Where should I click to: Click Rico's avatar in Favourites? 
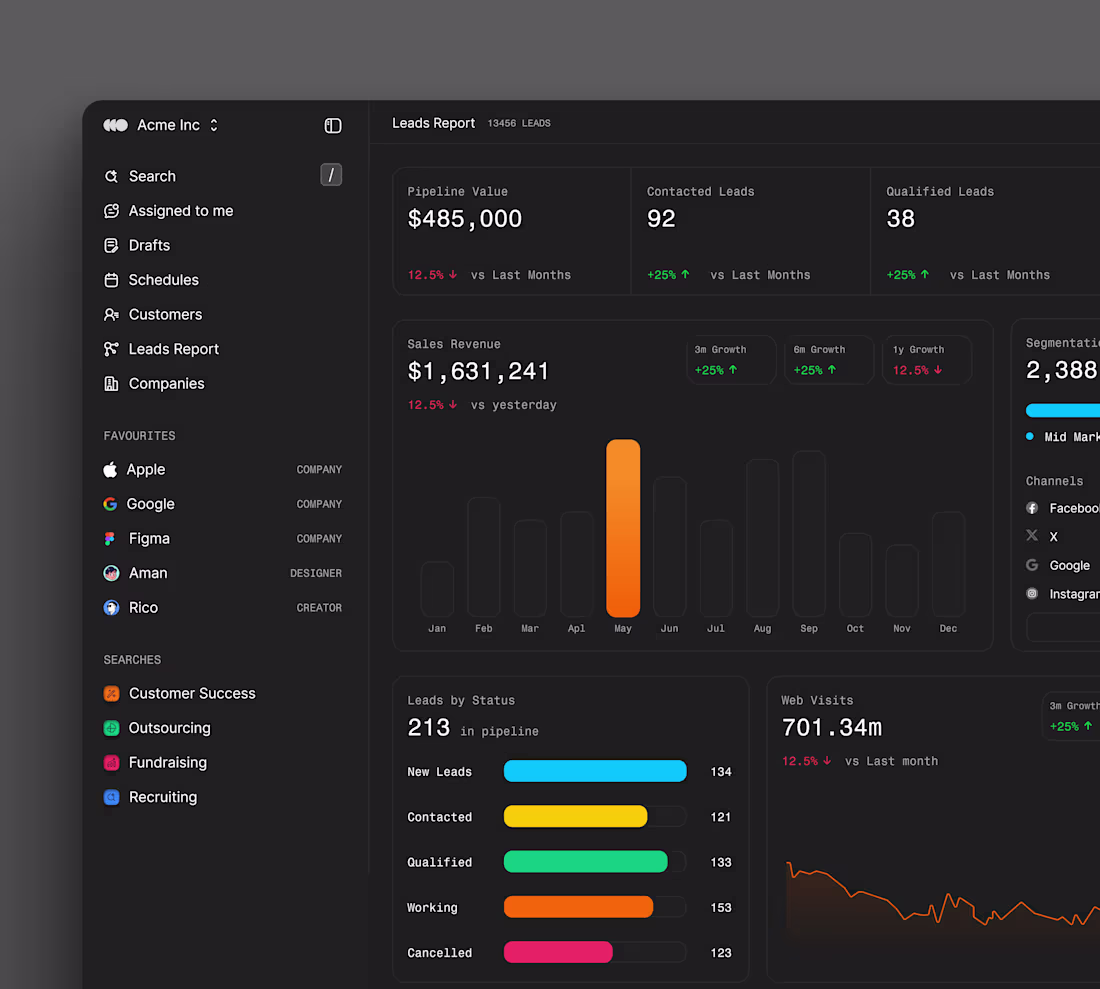click(x=110, y=607)
